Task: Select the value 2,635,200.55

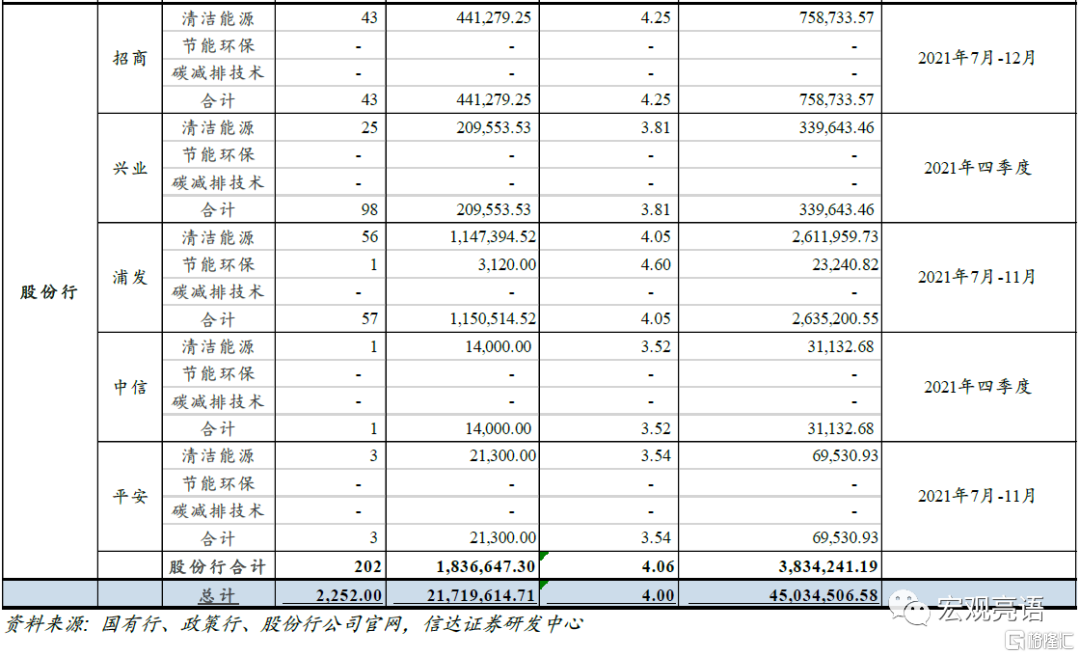Action: click(x=835, y=319)
